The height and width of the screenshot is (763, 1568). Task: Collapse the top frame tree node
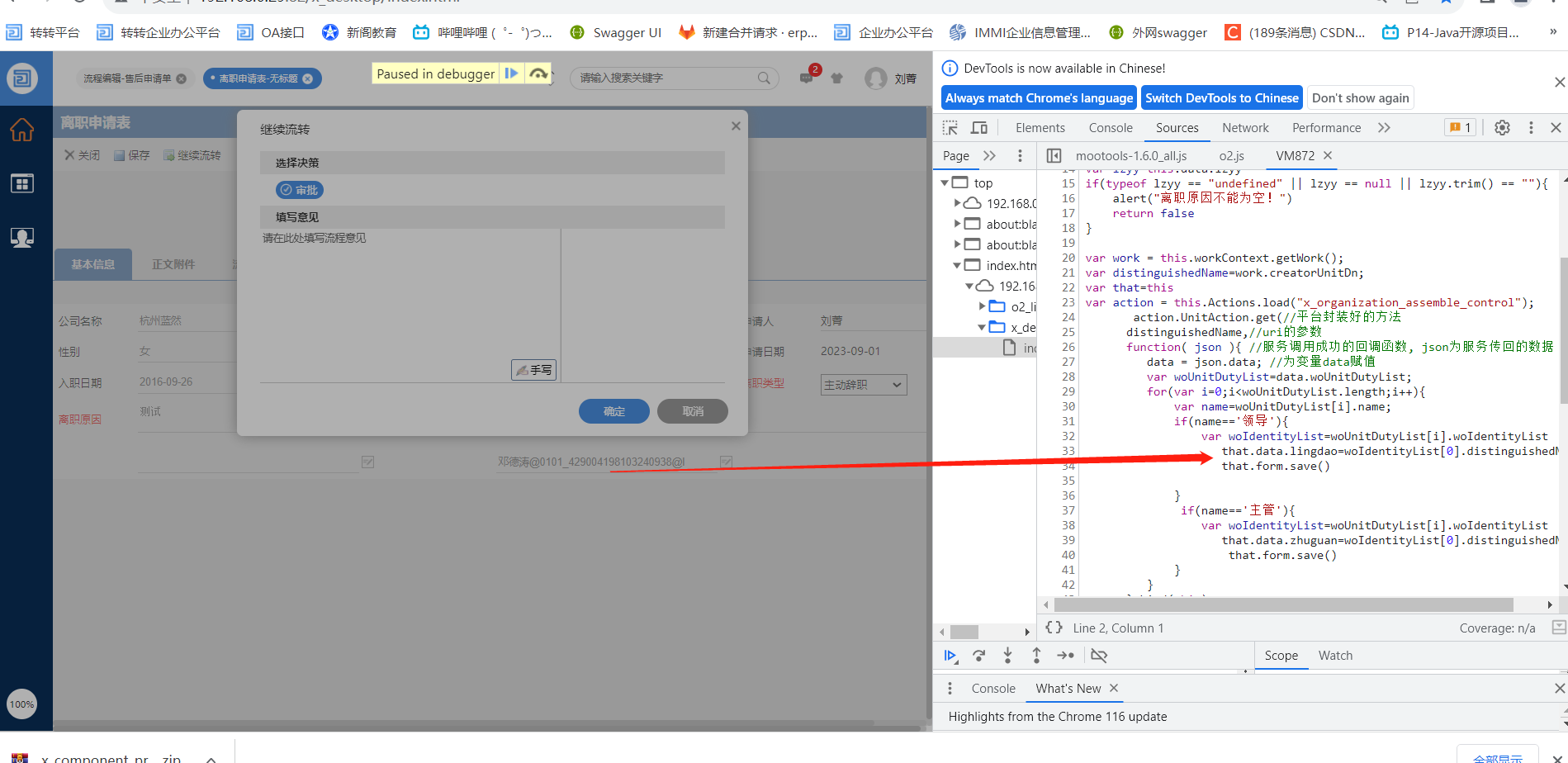click(945, 183)
